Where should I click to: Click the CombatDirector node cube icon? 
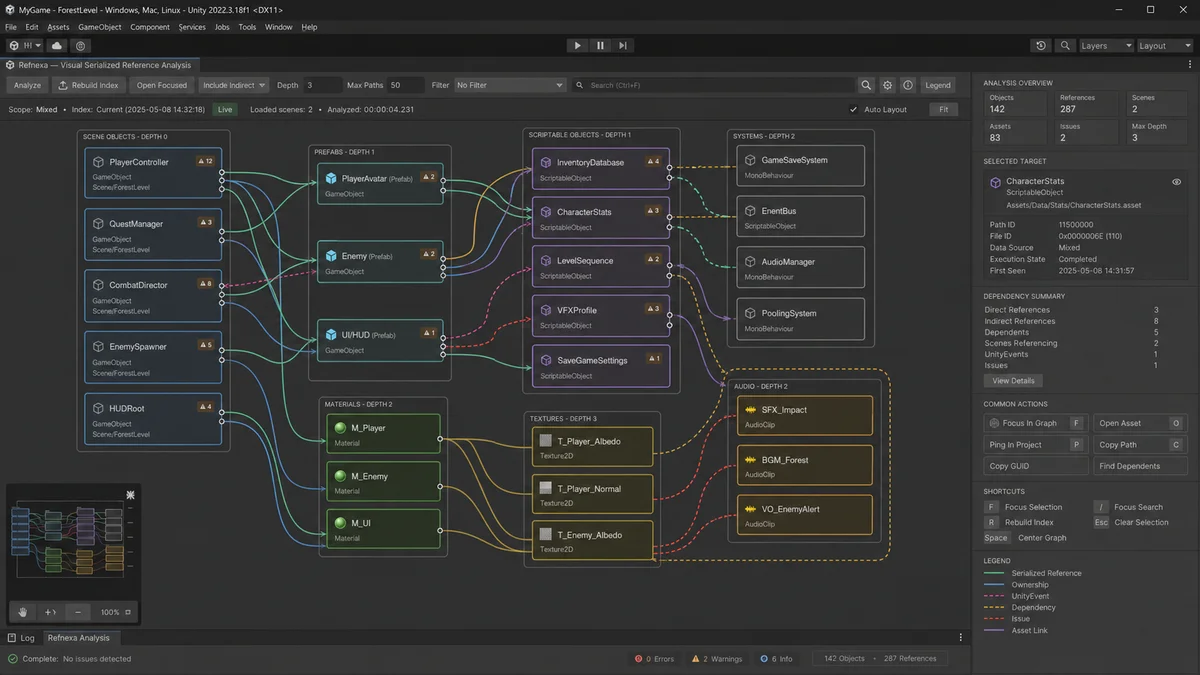pos(98,285)
